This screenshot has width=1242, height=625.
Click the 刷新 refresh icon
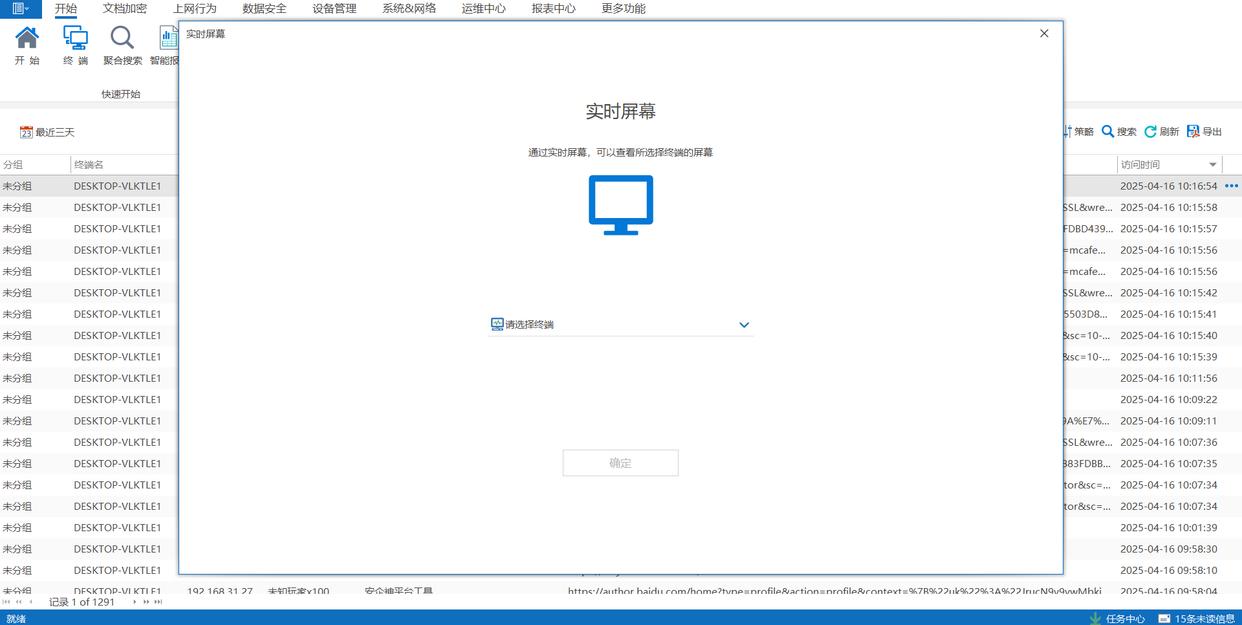coord(1162,132)
